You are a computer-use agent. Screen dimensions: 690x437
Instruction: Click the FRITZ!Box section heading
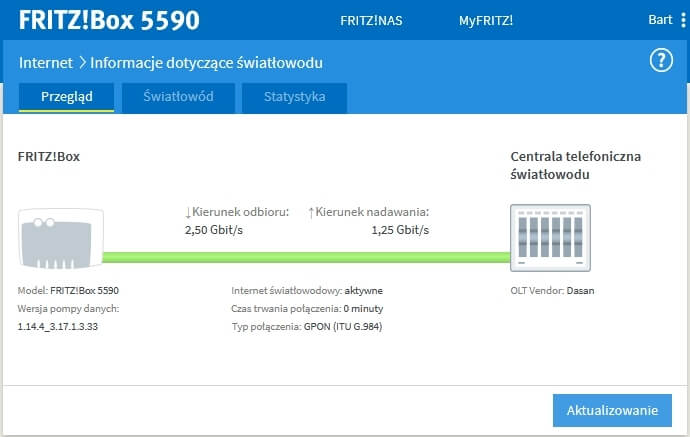pos(49,157)
